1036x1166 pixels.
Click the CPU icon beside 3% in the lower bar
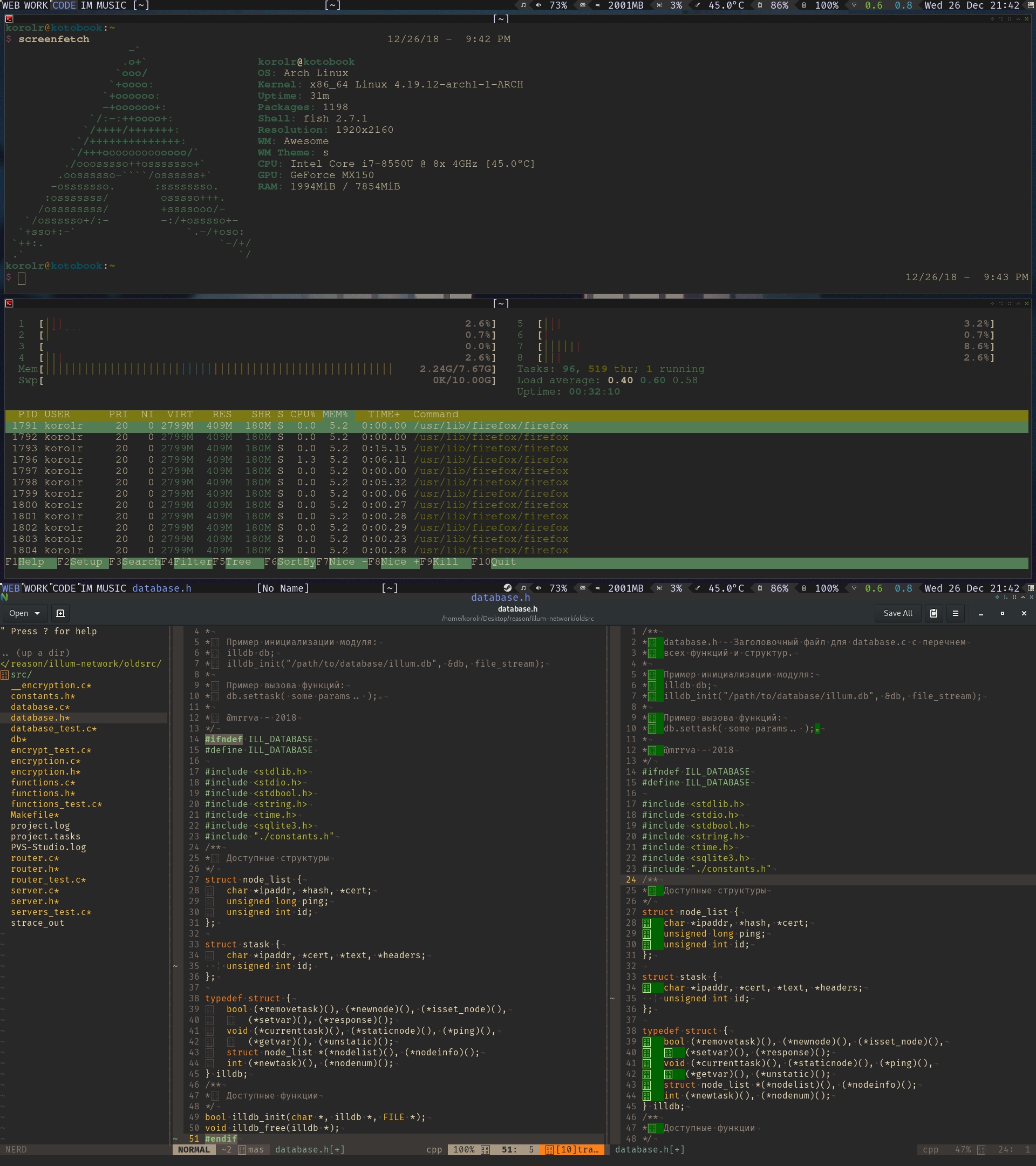coord(659,588)
